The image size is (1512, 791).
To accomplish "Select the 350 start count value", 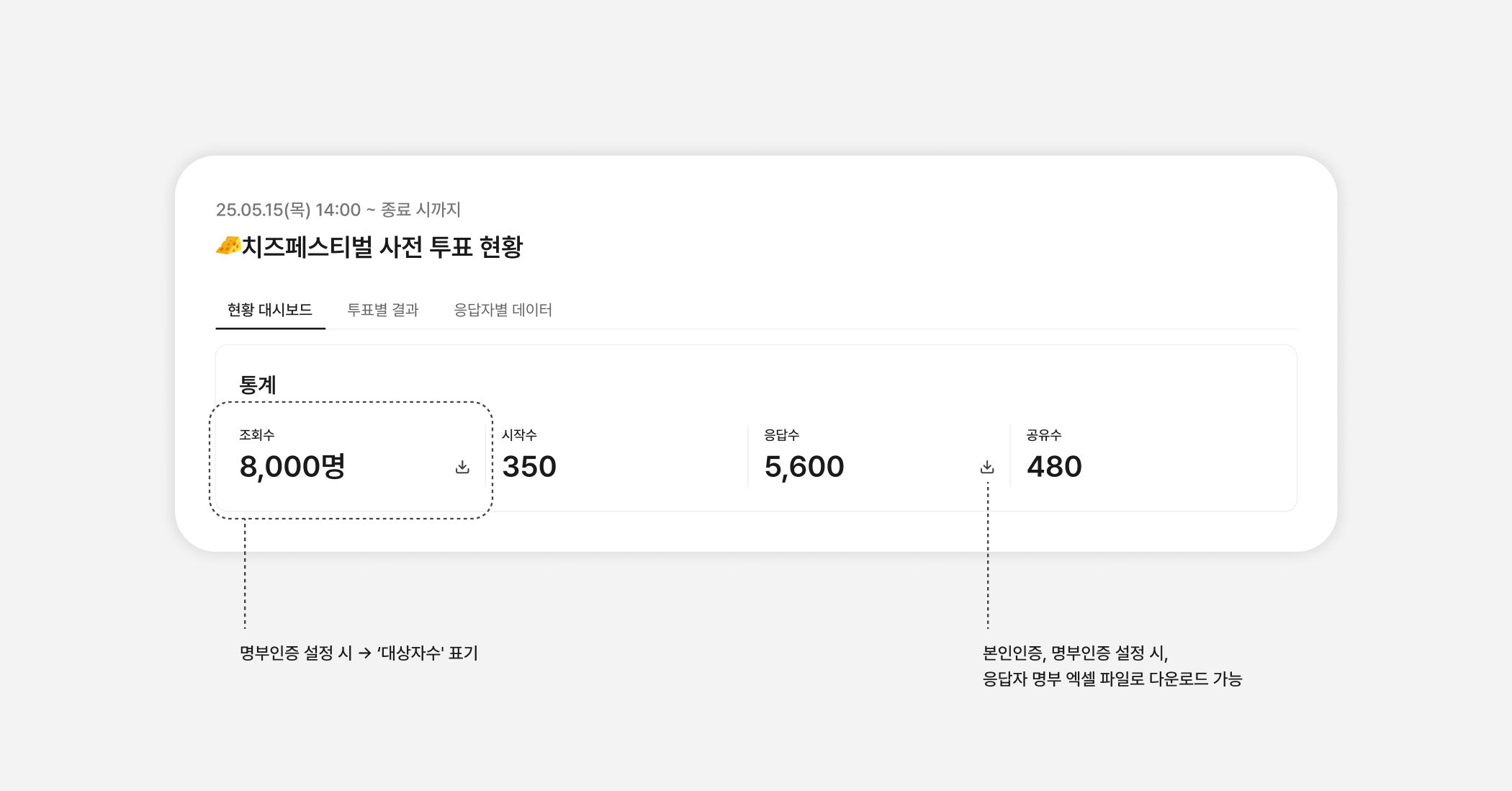I will [x=529, y=467].
